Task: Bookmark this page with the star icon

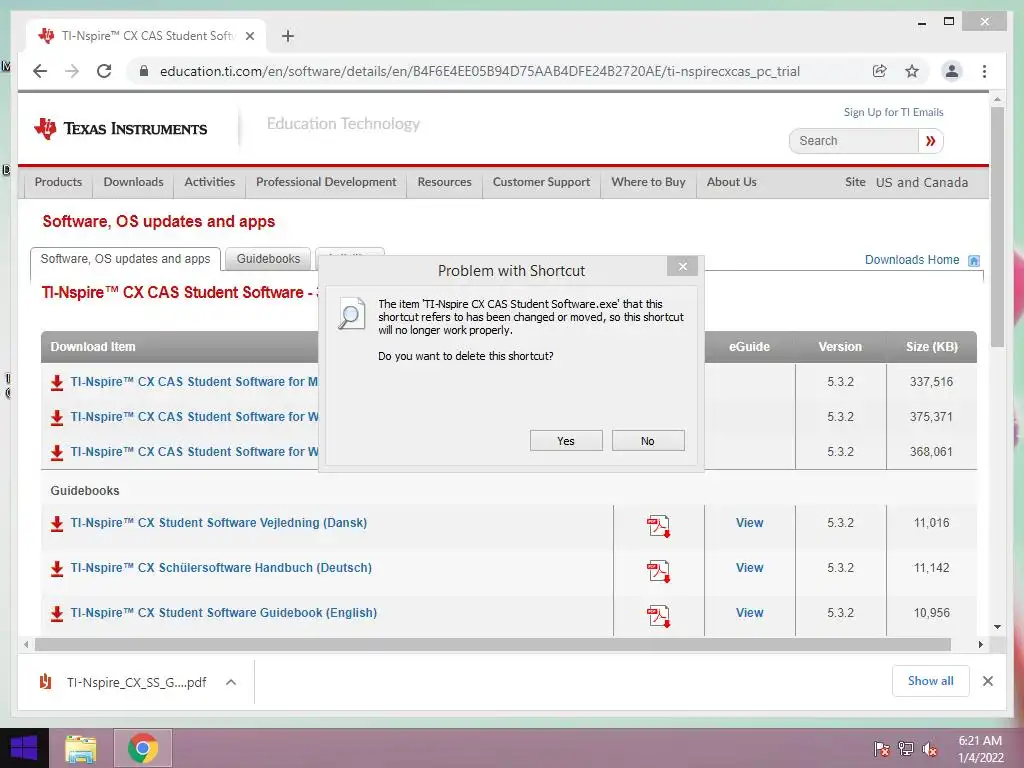Action: [912, 71]
